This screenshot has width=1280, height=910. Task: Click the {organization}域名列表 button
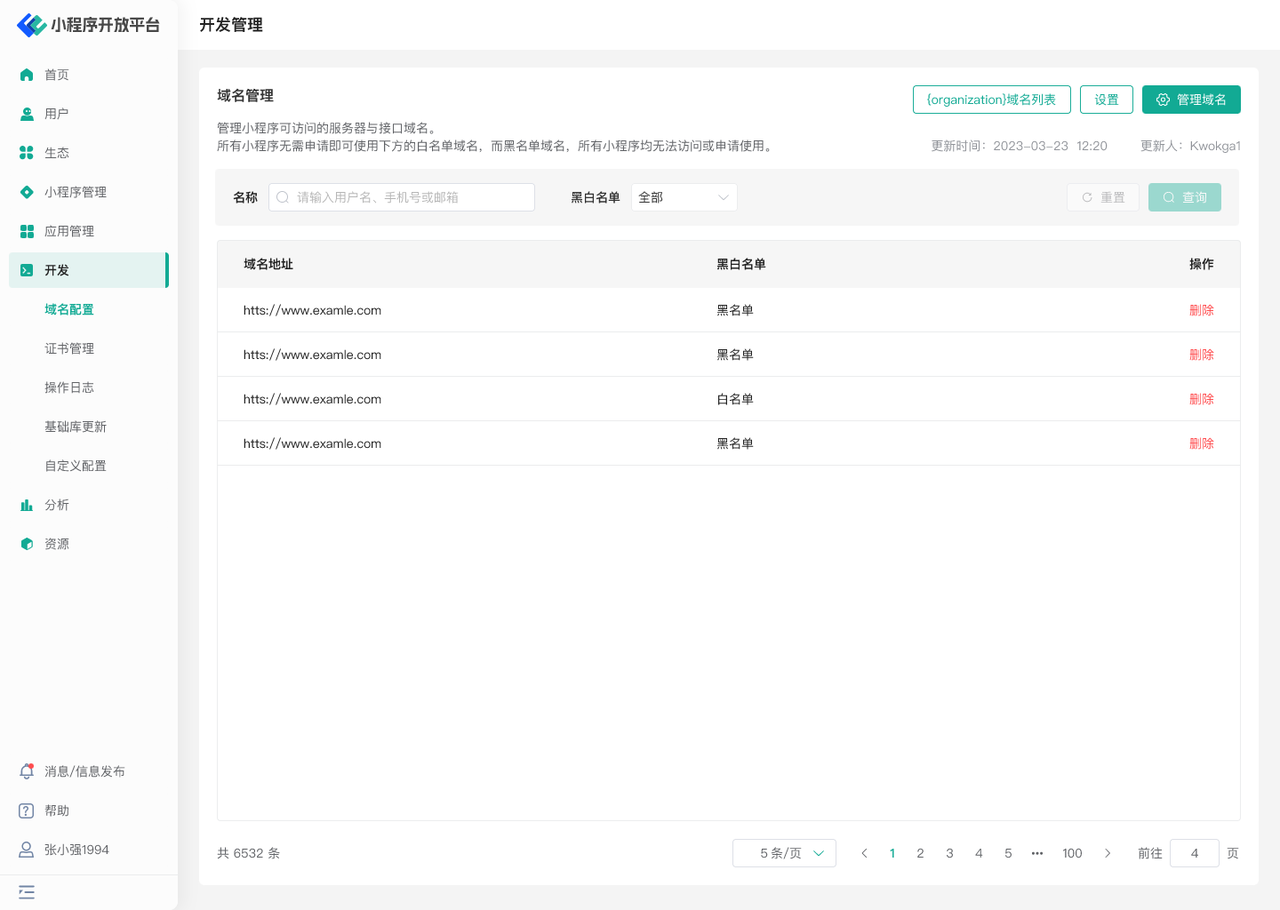coord(991,100)
